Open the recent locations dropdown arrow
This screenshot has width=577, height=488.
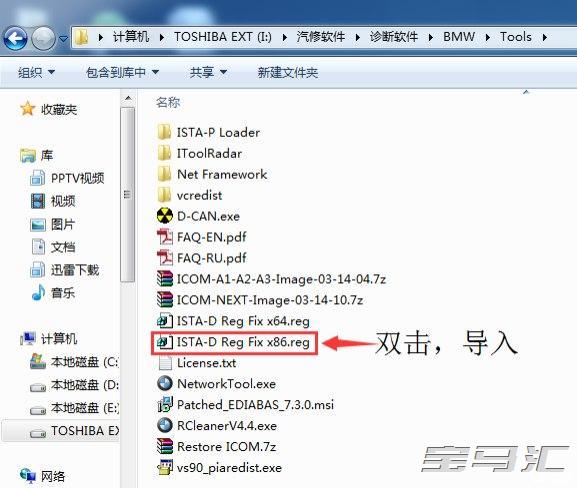[x=64, y=38]
